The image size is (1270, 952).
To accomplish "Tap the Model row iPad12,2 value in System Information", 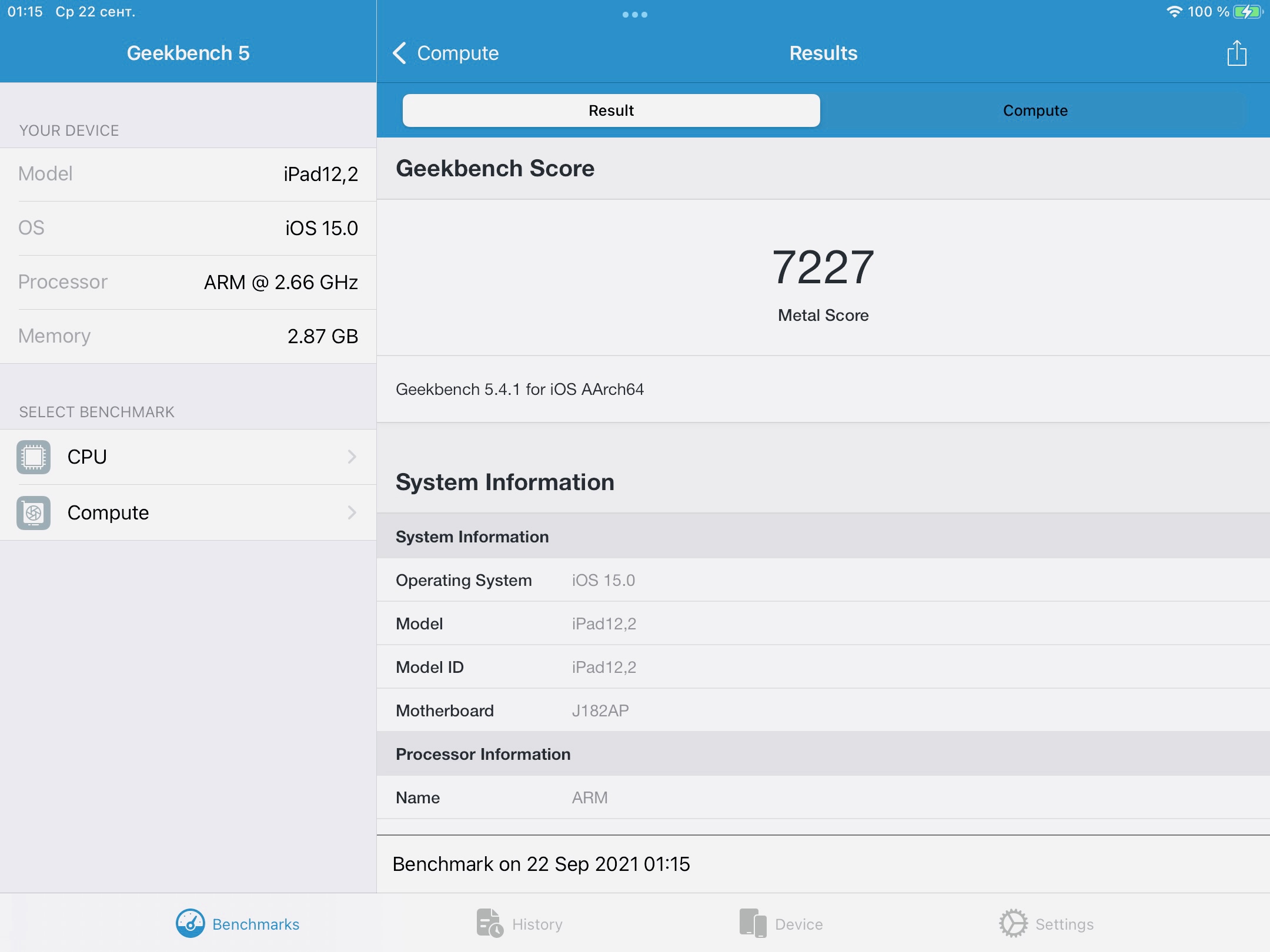I will tap(604, 624).
